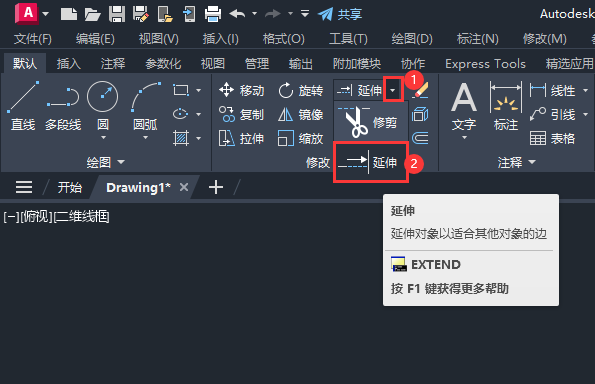Viewport: 595px width, 384px height.
Task: Expand the rectangle tool dropdown arrow
Action: pos(198,91)
